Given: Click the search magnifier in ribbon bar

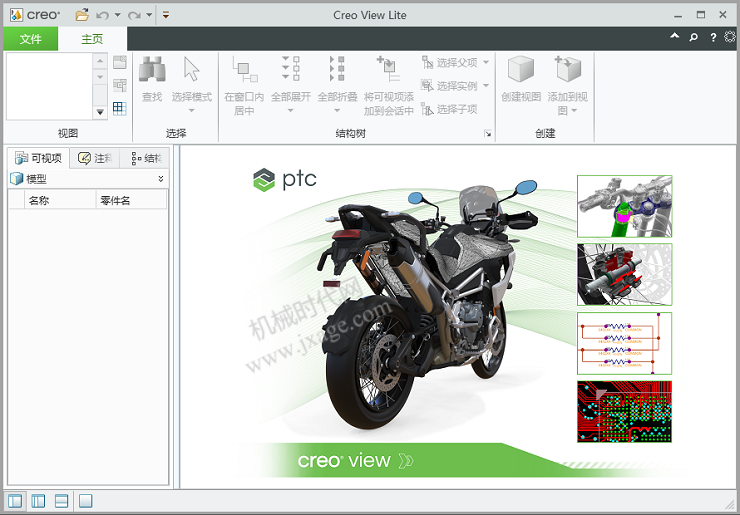Looking at the screenshot, I should point(693,37).
